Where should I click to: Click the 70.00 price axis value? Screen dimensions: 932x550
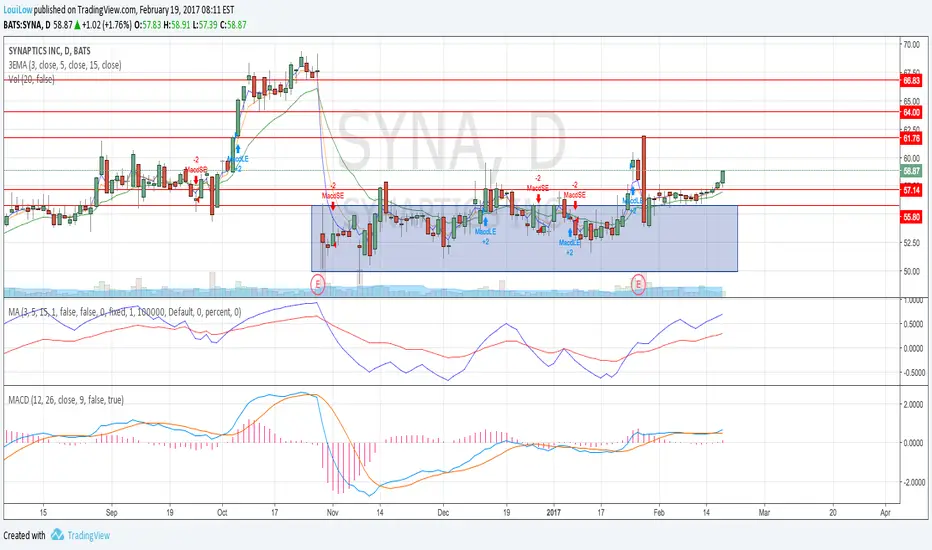click(x=912, y=45)
